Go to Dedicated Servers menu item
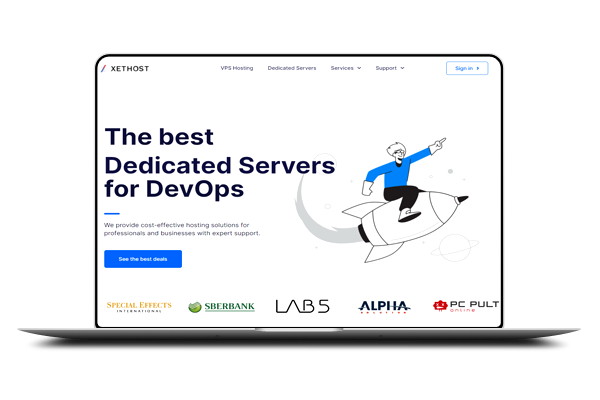600x400 pixels. pyautogui.click(x=292, y=68)
